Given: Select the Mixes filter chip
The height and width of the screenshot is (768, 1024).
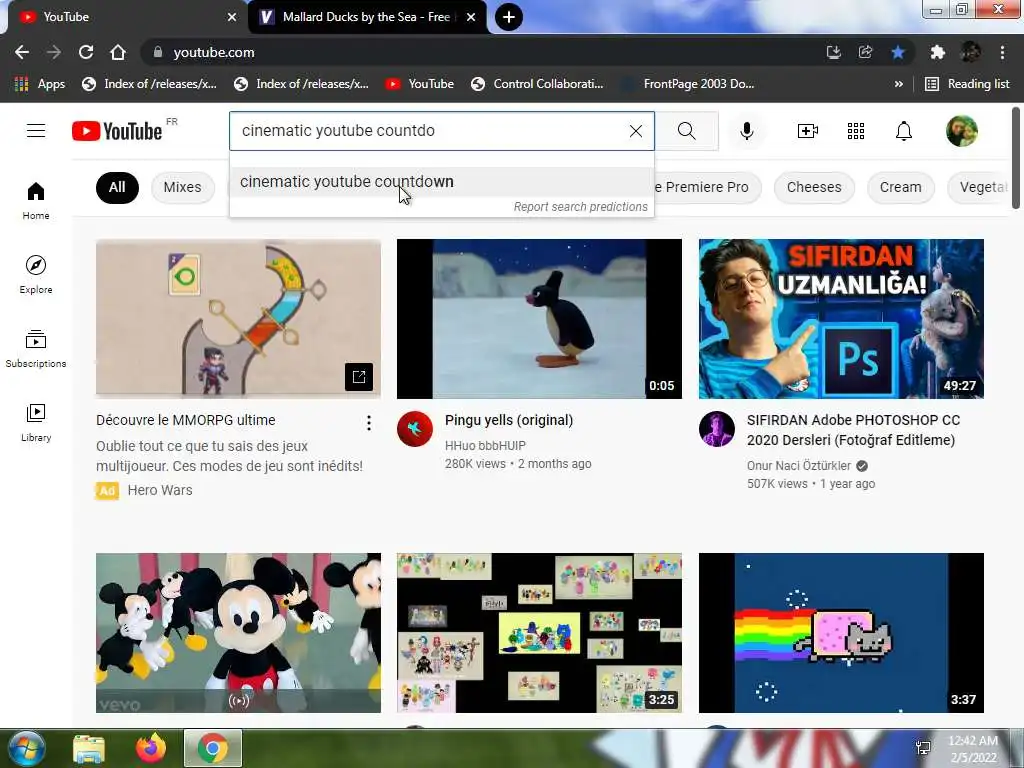Looking at the screenshot, I should (182, 187).
